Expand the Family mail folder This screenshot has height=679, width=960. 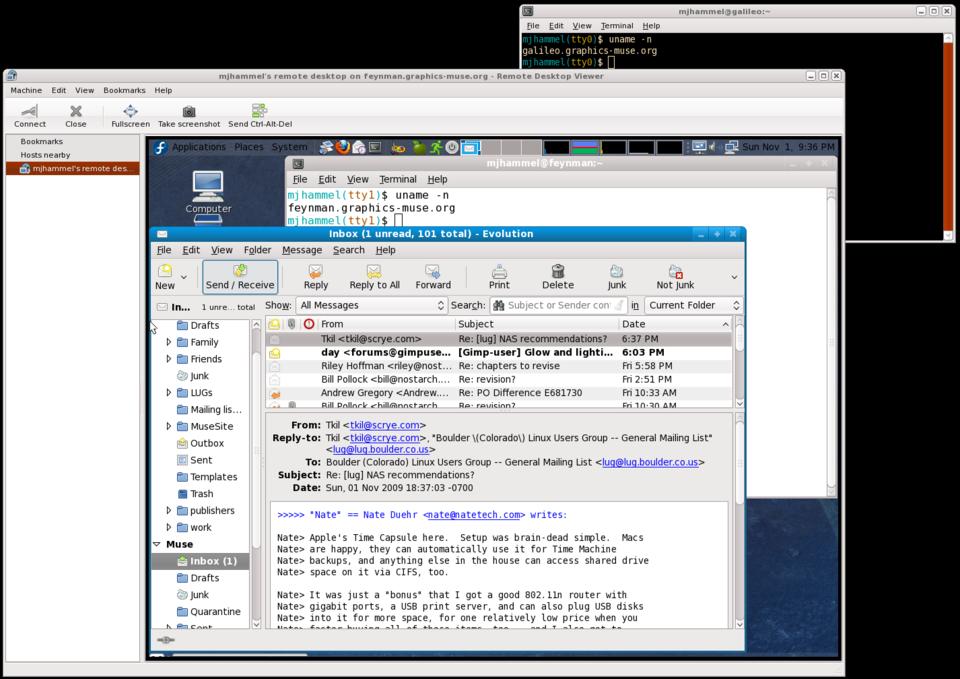coord(169,342)
